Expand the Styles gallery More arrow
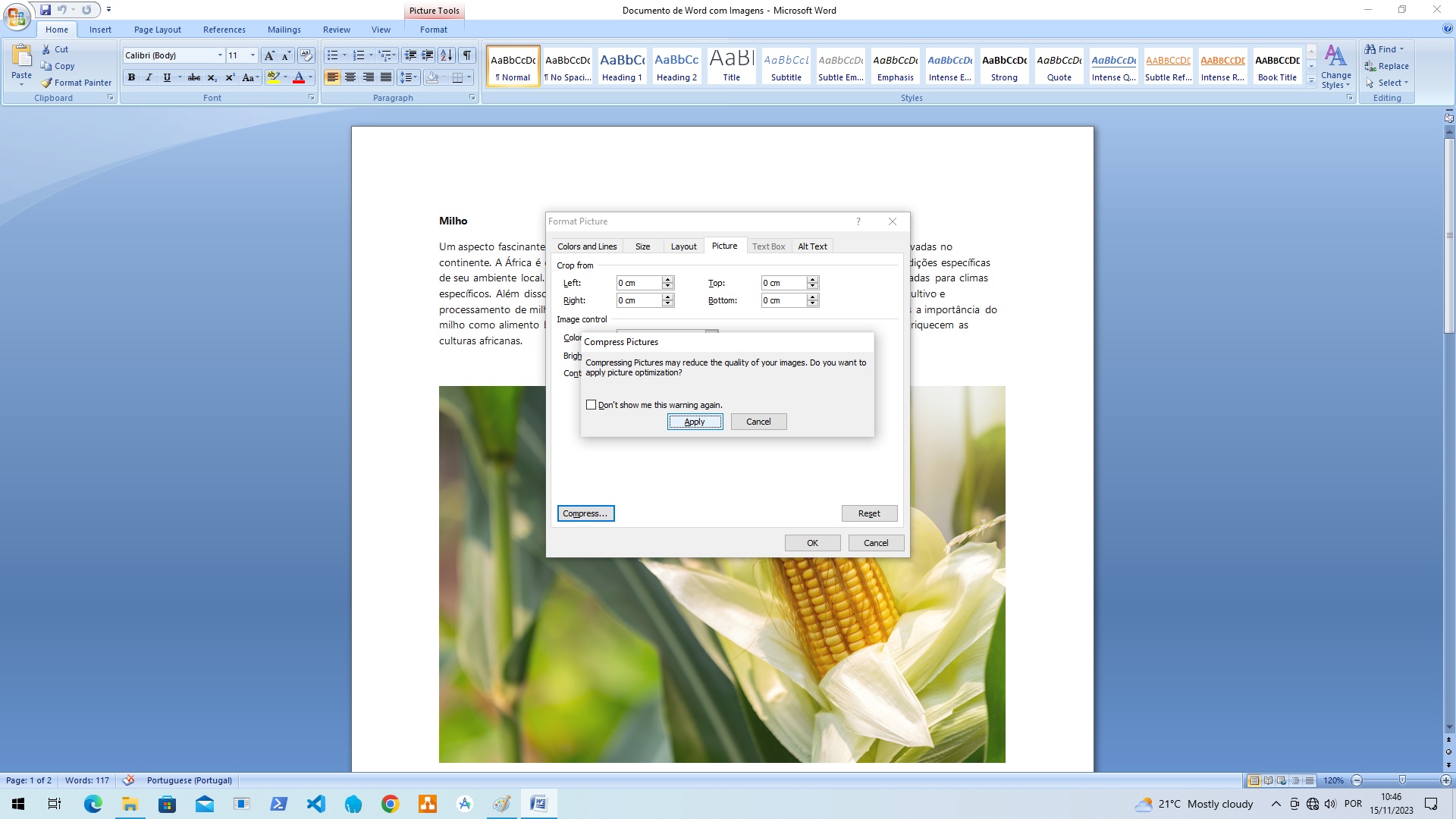The image size is (1456, 819). (x=1311, y=81)
